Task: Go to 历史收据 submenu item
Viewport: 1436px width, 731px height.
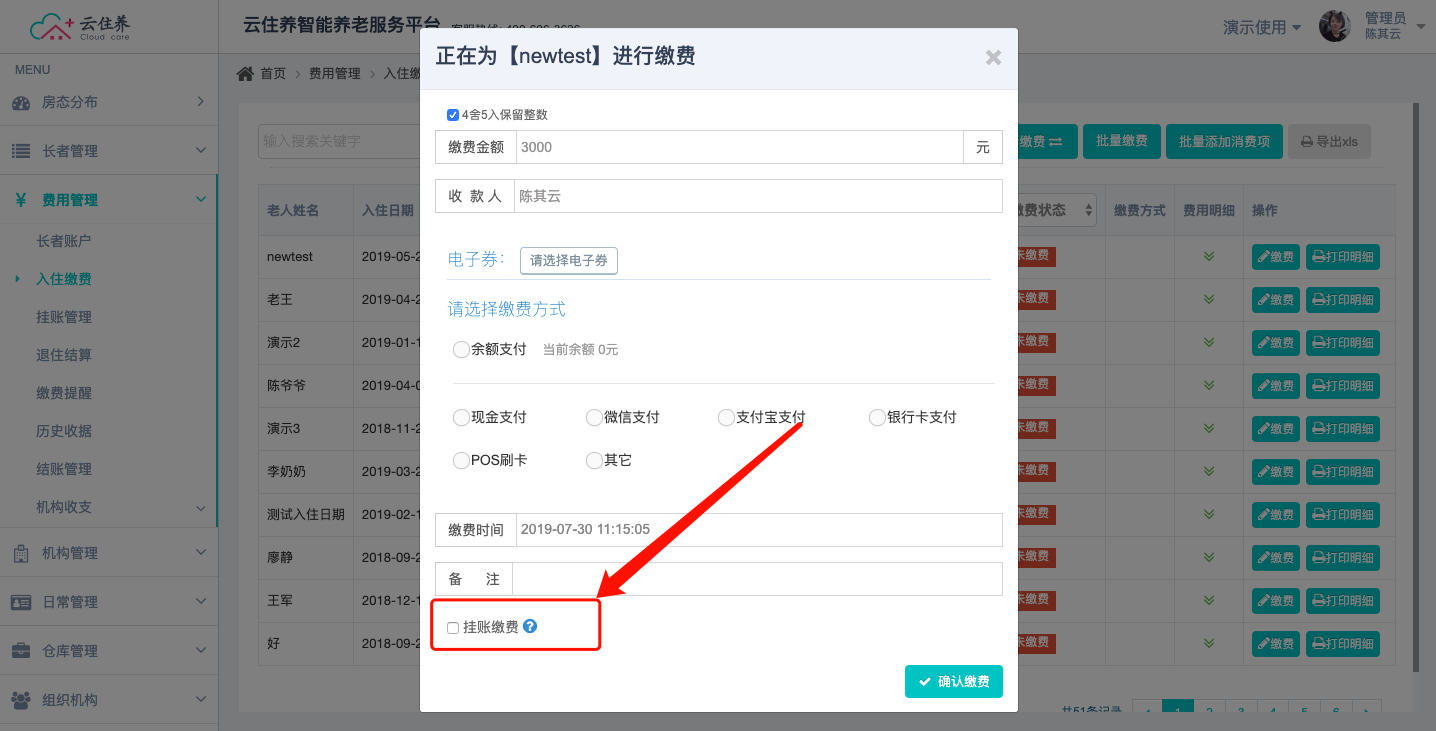Action: pos(64,431)
